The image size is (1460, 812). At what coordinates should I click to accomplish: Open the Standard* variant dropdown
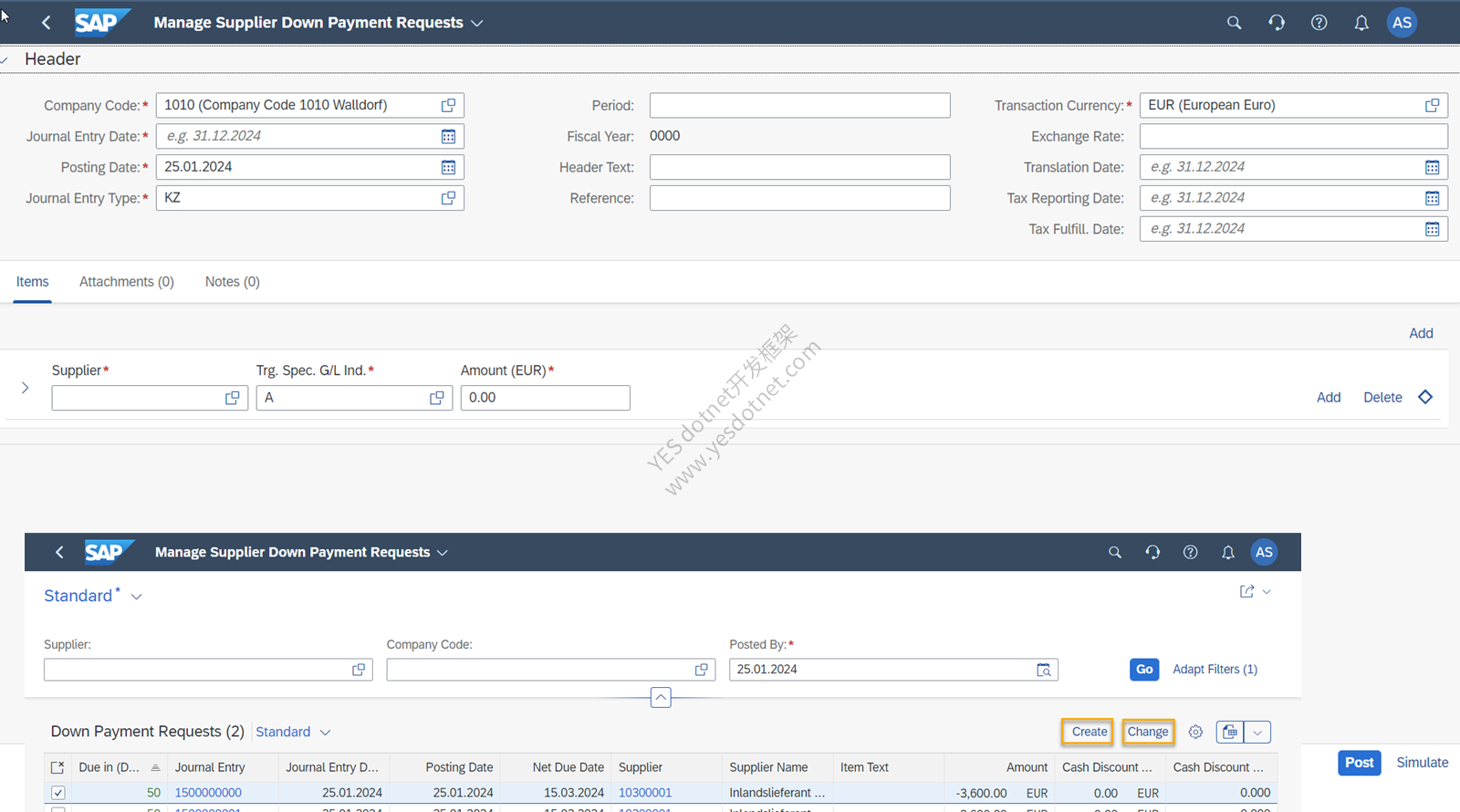pos(137,597)
